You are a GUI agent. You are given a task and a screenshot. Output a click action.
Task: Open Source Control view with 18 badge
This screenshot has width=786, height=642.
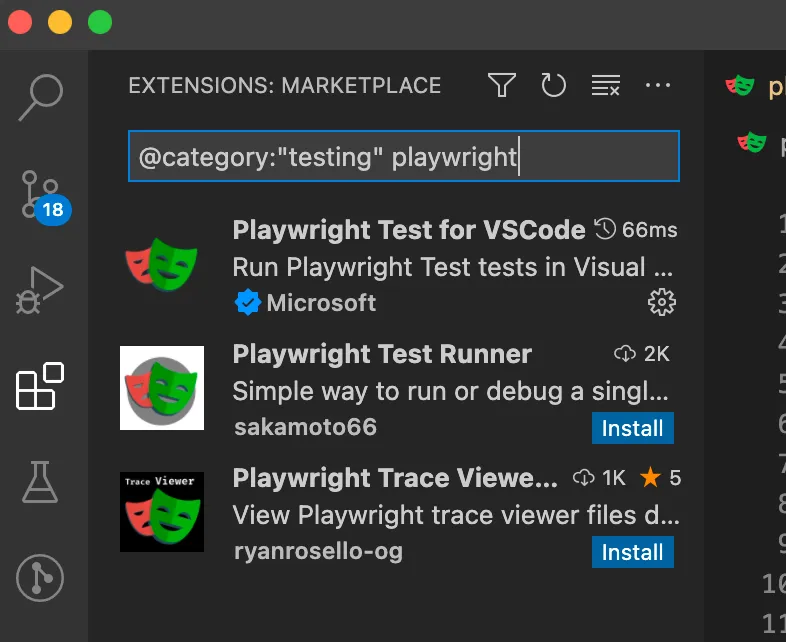point(41,194)
